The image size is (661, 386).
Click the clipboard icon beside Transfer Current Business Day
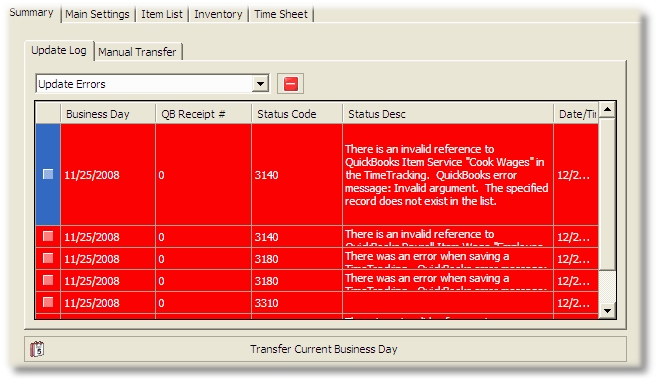tap(37, 349)
